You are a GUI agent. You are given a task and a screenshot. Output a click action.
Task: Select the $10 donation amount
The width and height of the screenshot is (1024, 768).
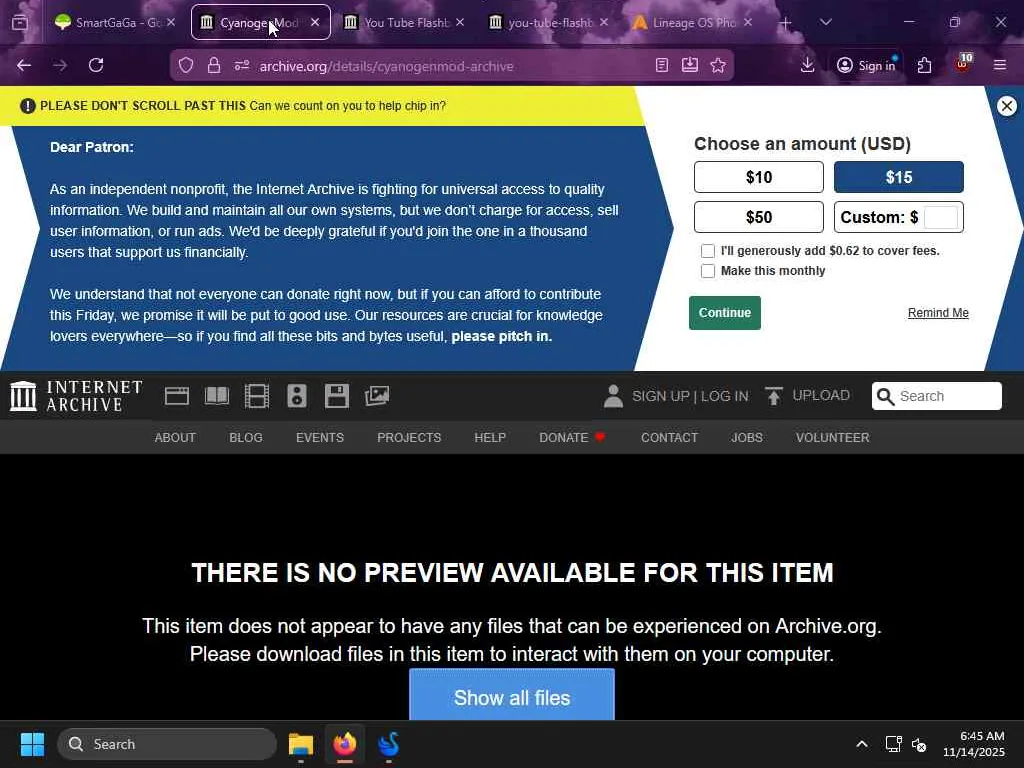(759, 177)
